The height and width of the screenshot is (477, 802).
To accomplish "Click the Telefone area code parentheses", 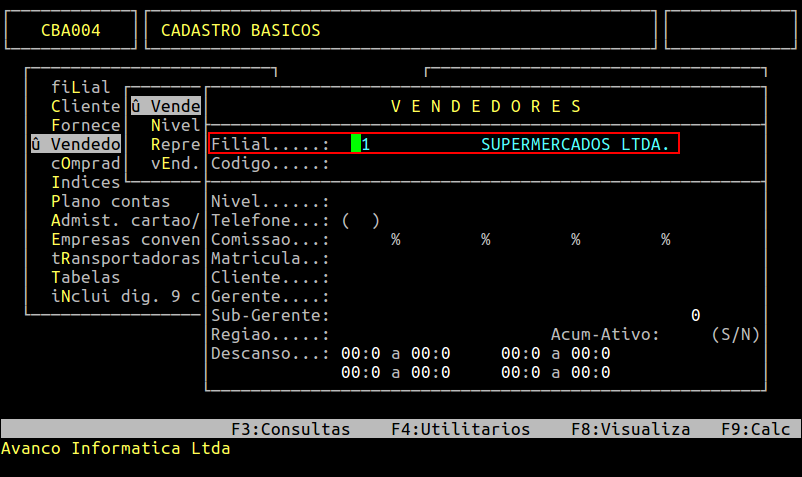I will pyautogui.click(x=361, y=220).
